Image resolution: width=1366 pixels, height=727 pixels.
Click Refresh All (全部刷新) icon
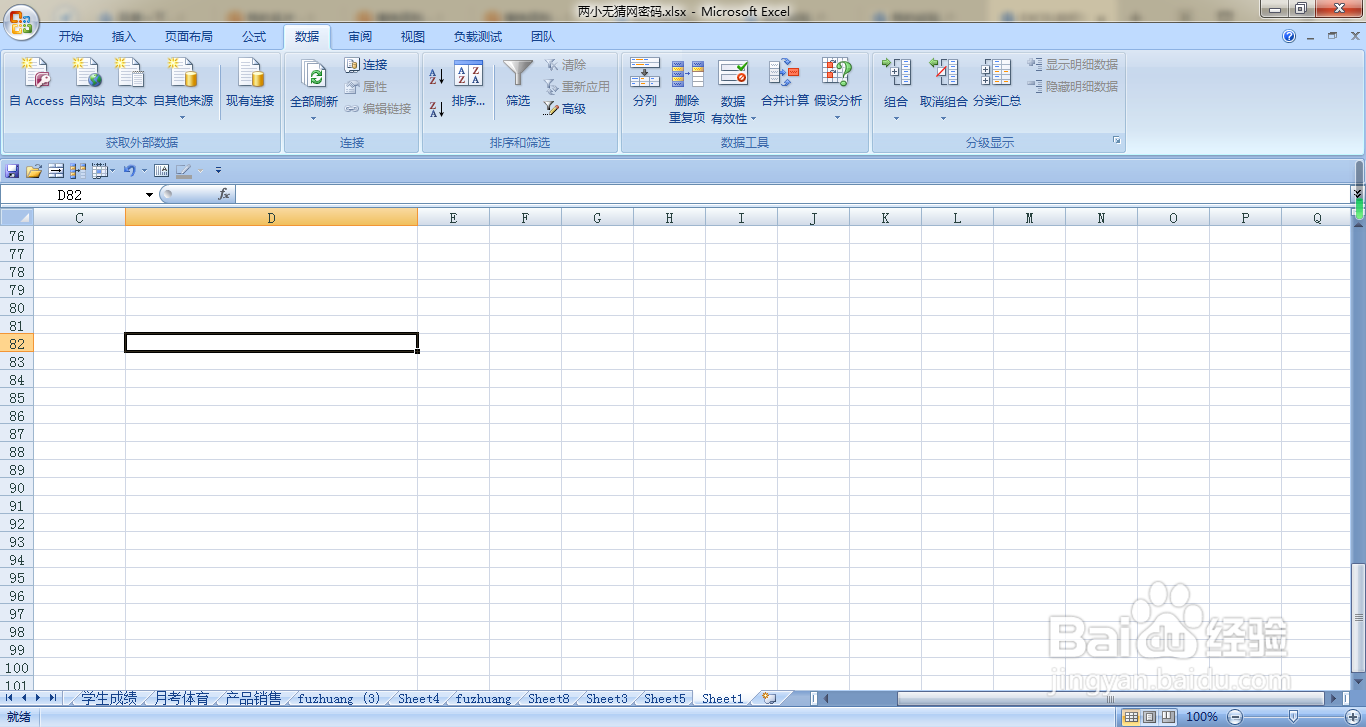coord(313,75)
